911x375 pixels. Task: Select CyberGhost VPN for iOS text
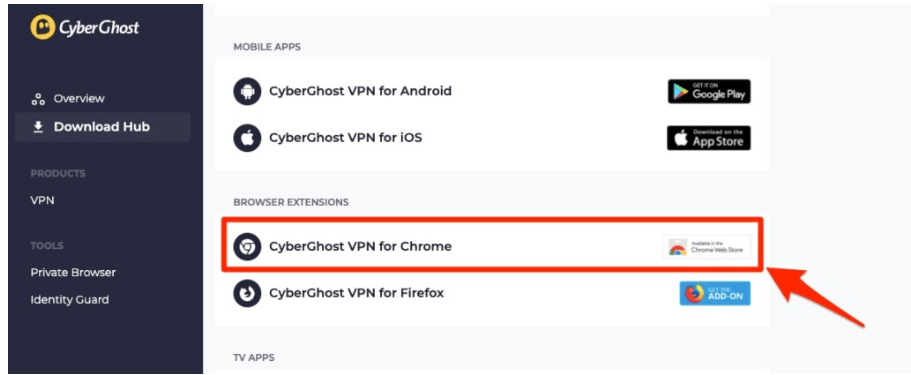click(345, 138)
